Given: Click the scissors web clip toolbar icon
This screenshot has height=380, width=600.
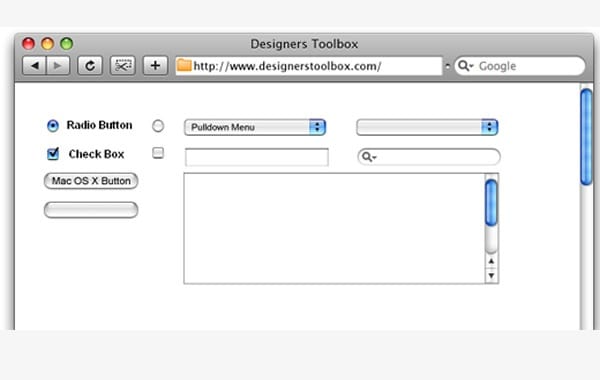Looking at the screenshot, I should tap(122, 66).
